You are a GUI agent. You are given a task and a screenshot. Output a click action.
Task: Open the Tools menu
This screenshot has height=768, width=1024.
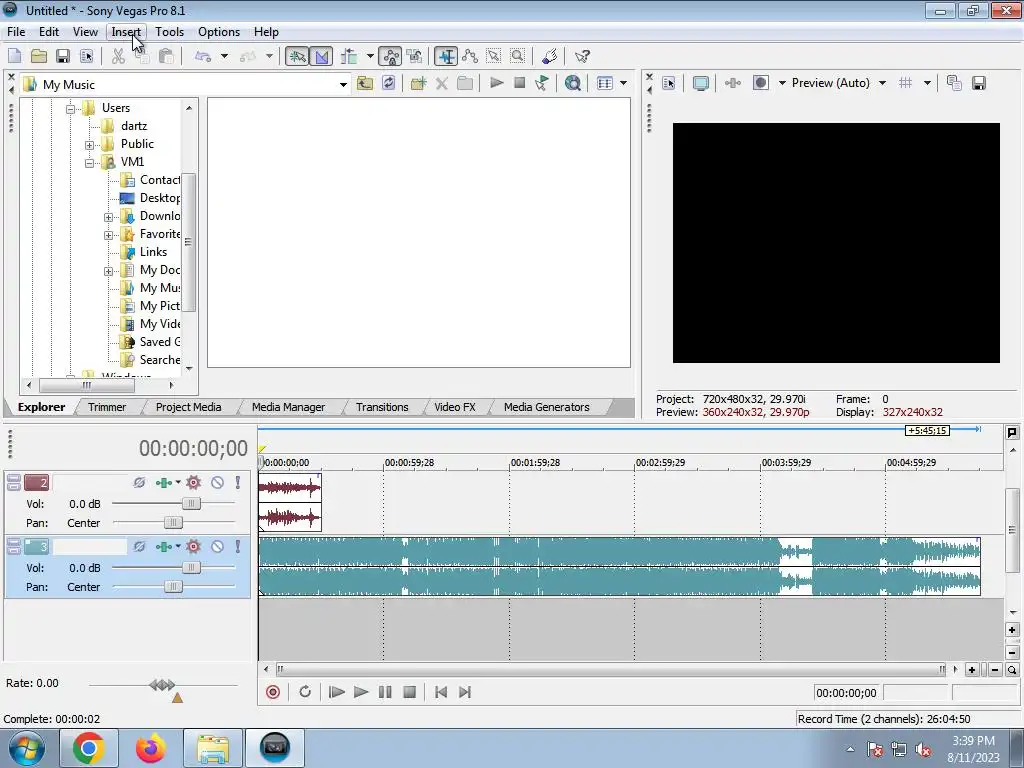[169, 32]
